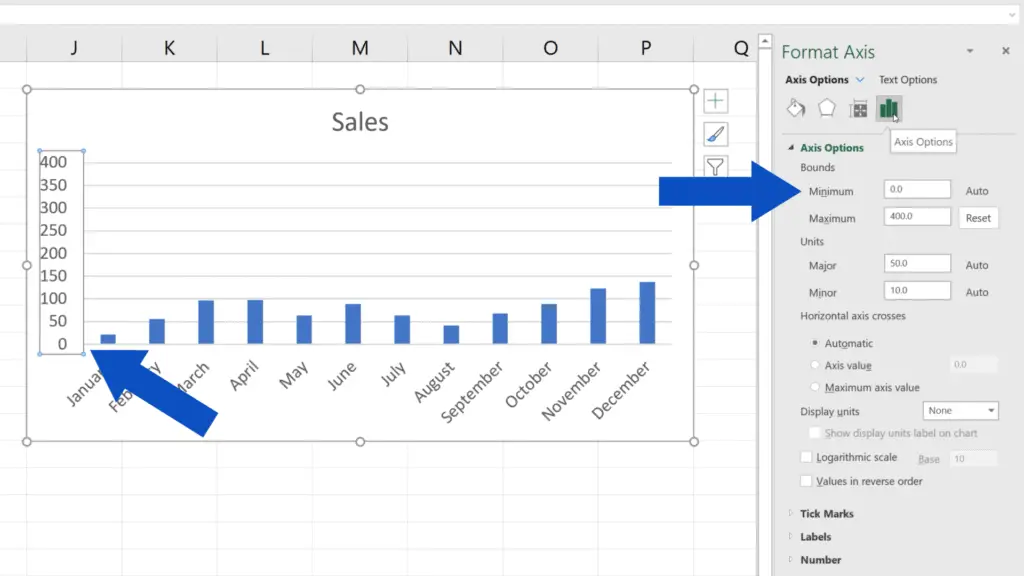Open the Display units dropdown
Viewport: 1024px width, 576px height.
(960, 410)
